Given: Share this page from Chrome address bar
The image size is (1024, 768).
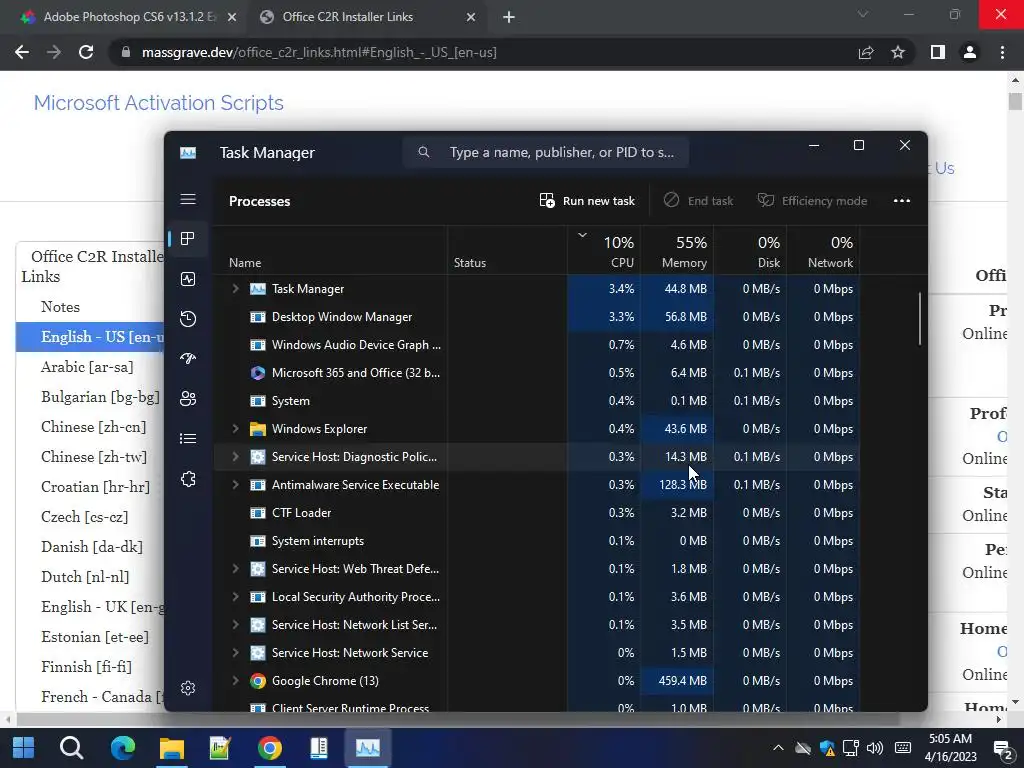Looking at the screenshot, I should coord(866,52).
